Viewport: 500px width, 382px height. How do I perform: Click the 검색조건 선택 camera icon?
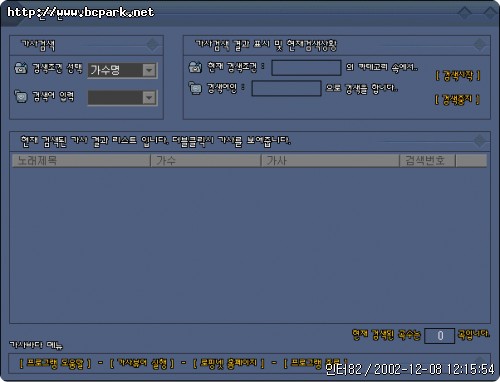point(21,68)
